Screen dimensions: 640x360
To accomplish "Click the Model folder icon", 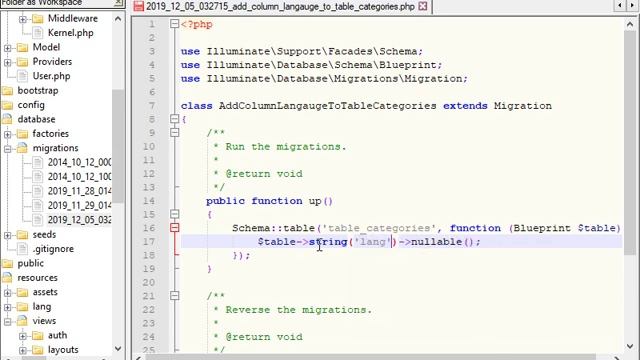I will (x=22, y=47).
